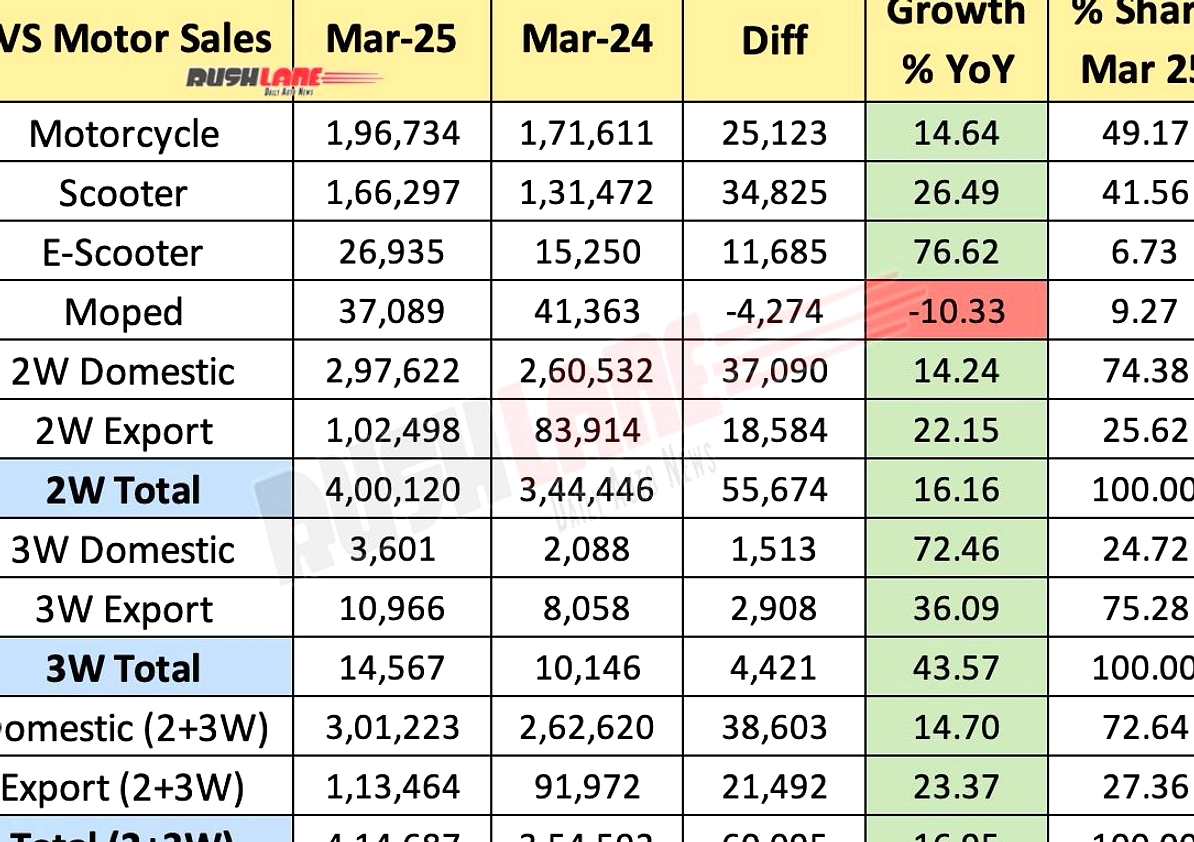This screenshot has height=842, width=1194.
Task: Click the red -10.33 Moped growth cell
Action: [x=956, y=311]
